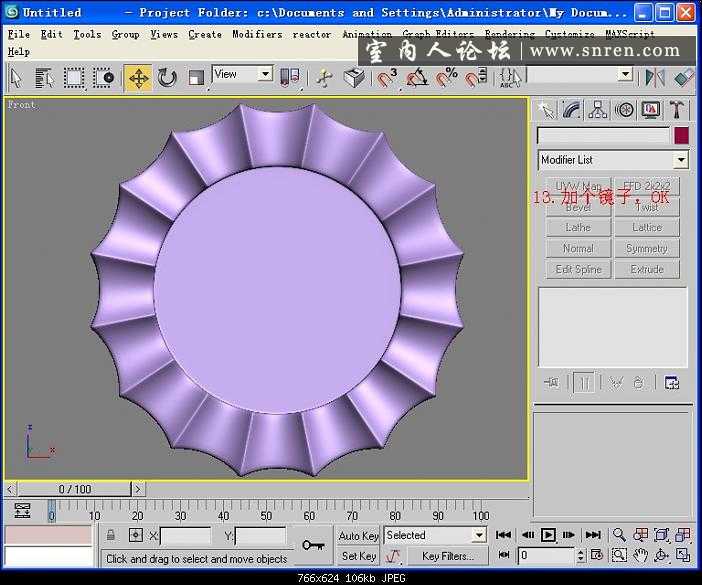Open Named Selection Sets dropdown
The width and height of the screenshot is (702, 585).
(579, 74)
